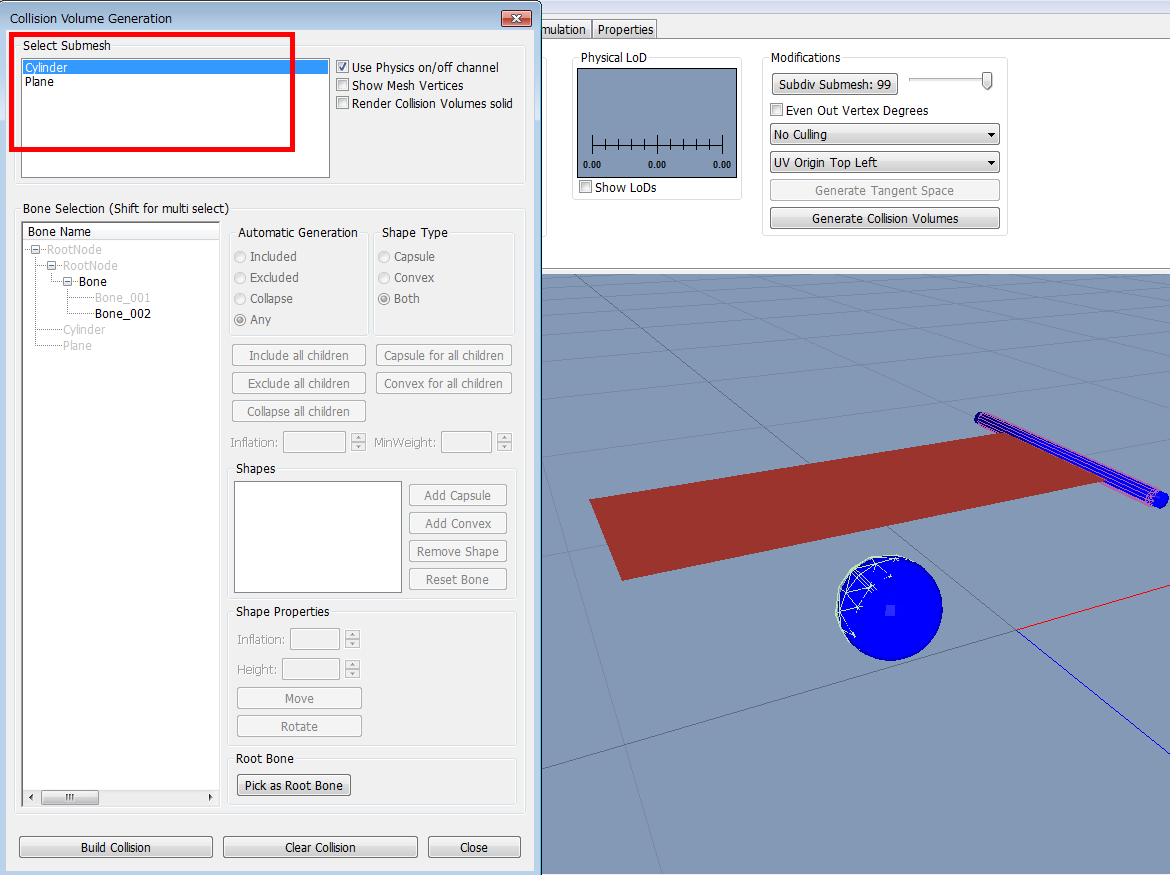Toggle the Show LoDs checkbox
Screen dimensions: 1170x875
(x=585, y=187)
